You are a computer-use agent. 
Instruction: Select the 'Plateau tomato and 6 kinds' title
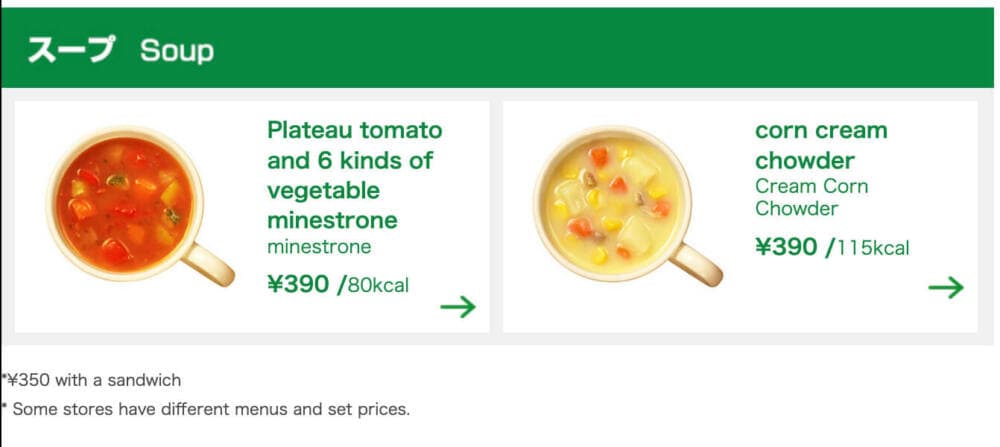tap(355, 175)
